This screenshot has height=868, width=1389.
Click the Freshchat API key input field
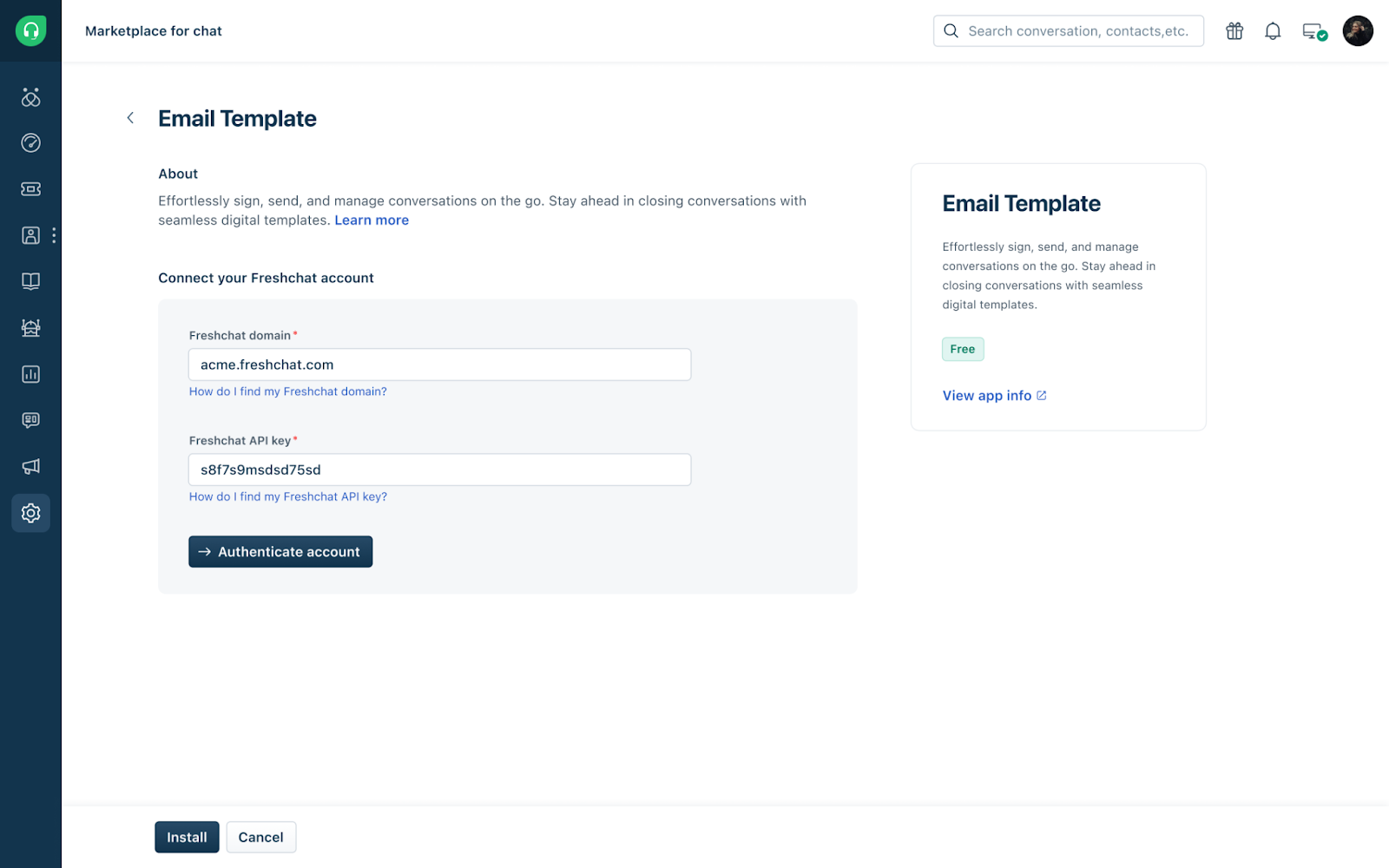click(x=439, y=470)
